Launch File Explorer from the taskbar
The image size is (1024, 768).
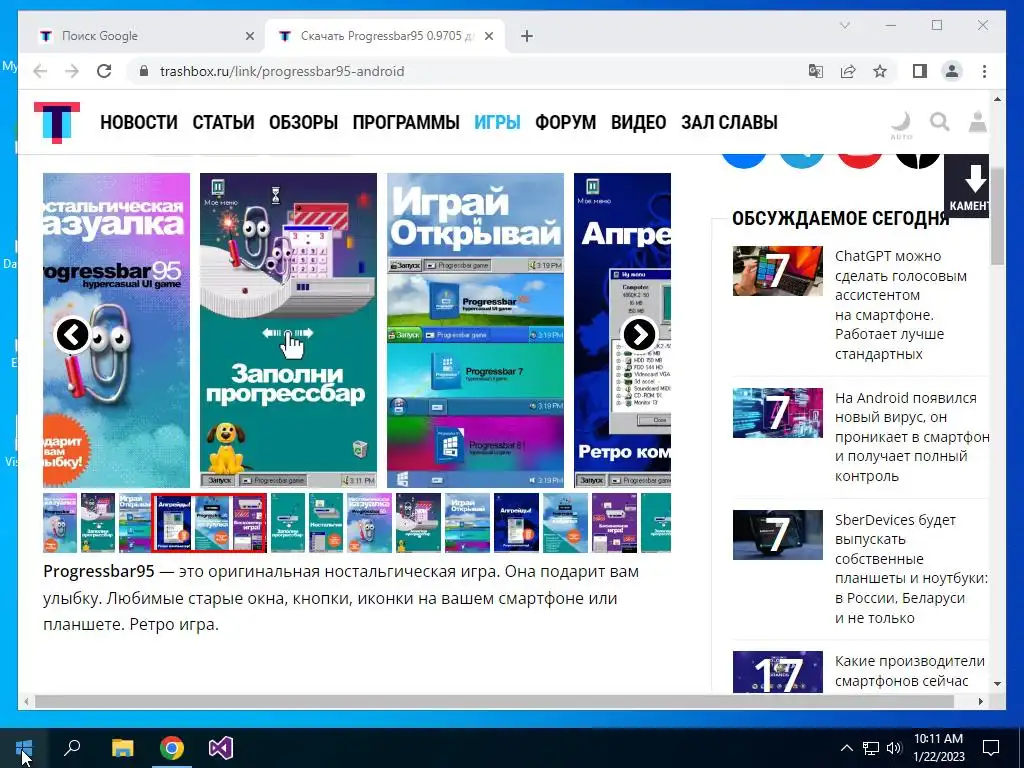click(x=122, y=748)
